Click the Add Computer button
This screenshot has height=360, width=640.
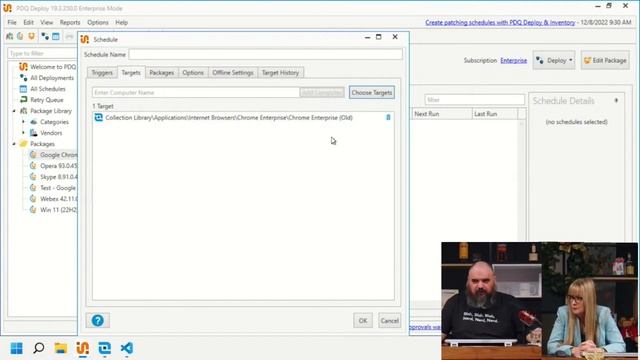click(x=322, y=93)
